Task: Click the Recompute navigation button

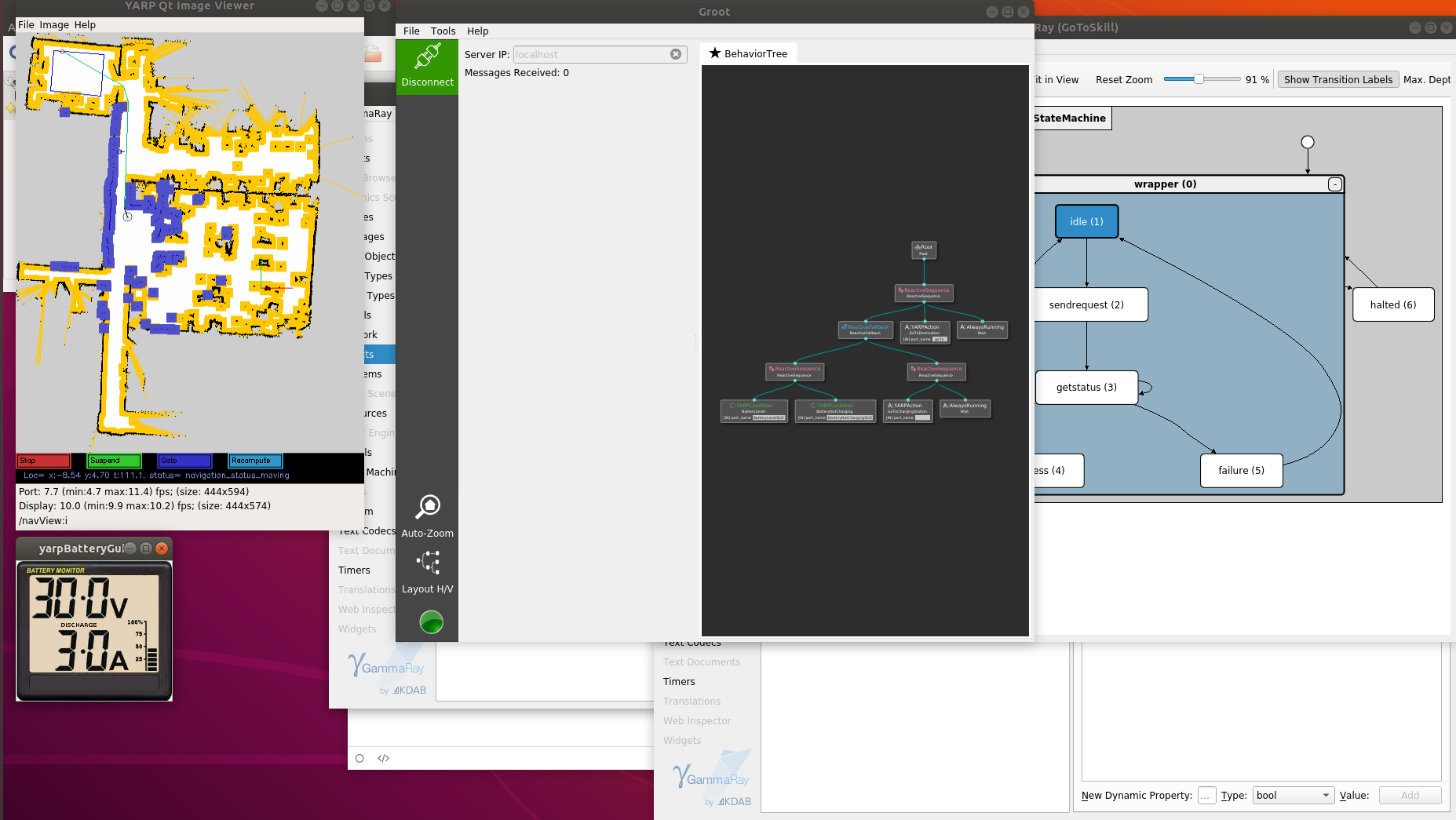Action: 254,460
